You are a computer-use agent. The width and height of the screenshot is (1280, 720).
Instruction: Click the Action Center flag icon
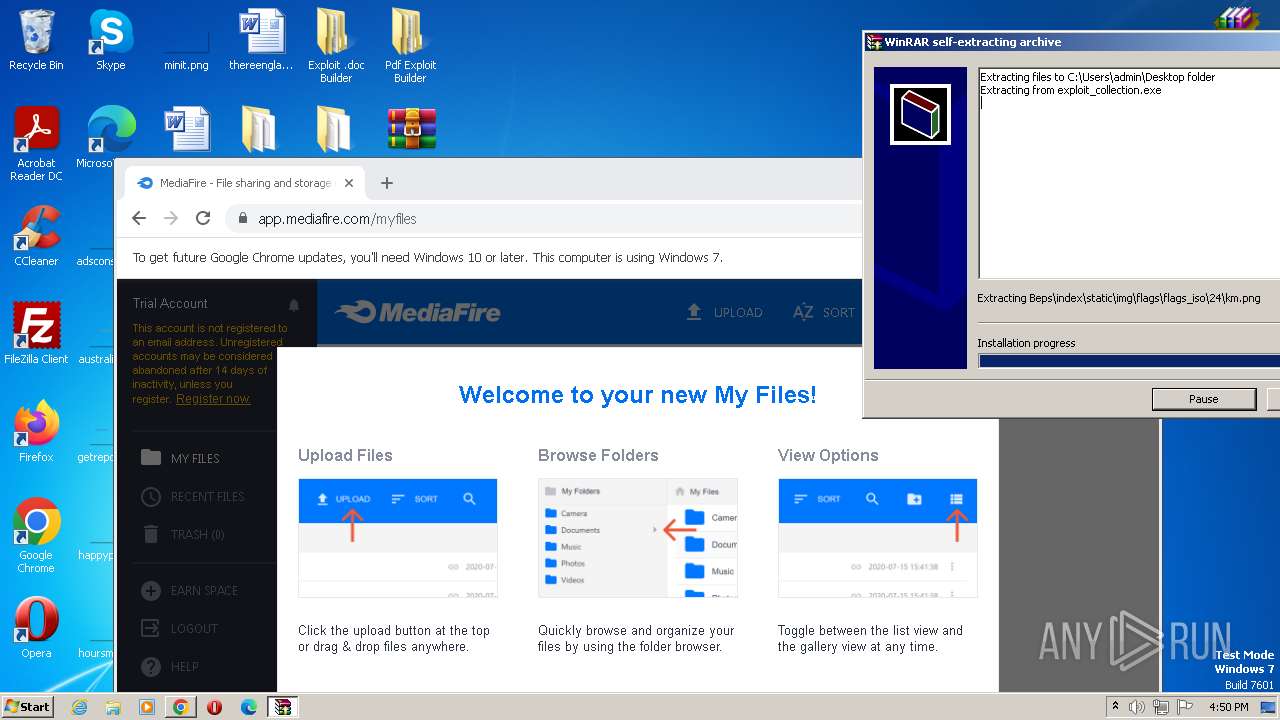tap(1185, 707)
